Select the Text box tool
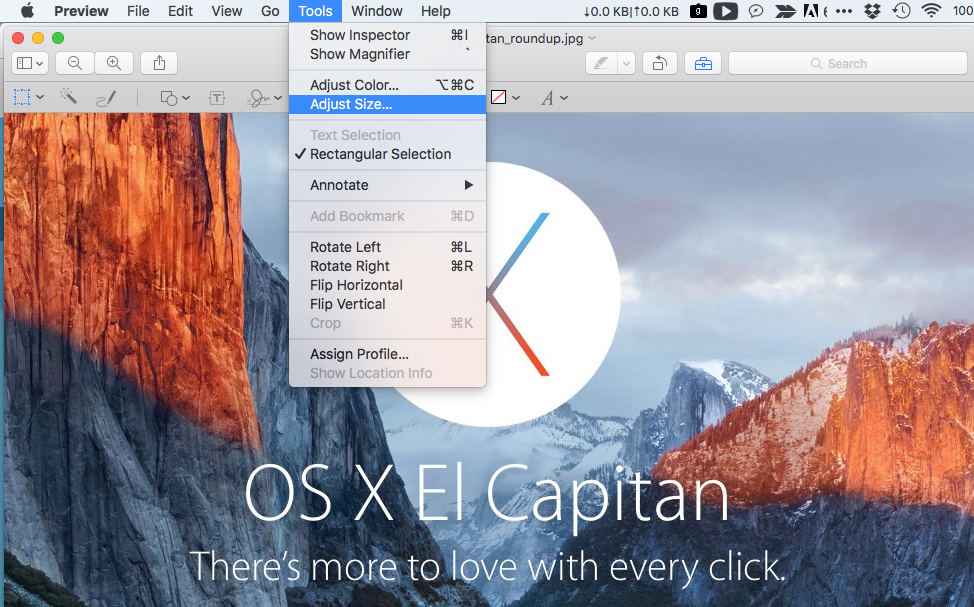Screen dimensions: 974x607 [x=217, y=98]
